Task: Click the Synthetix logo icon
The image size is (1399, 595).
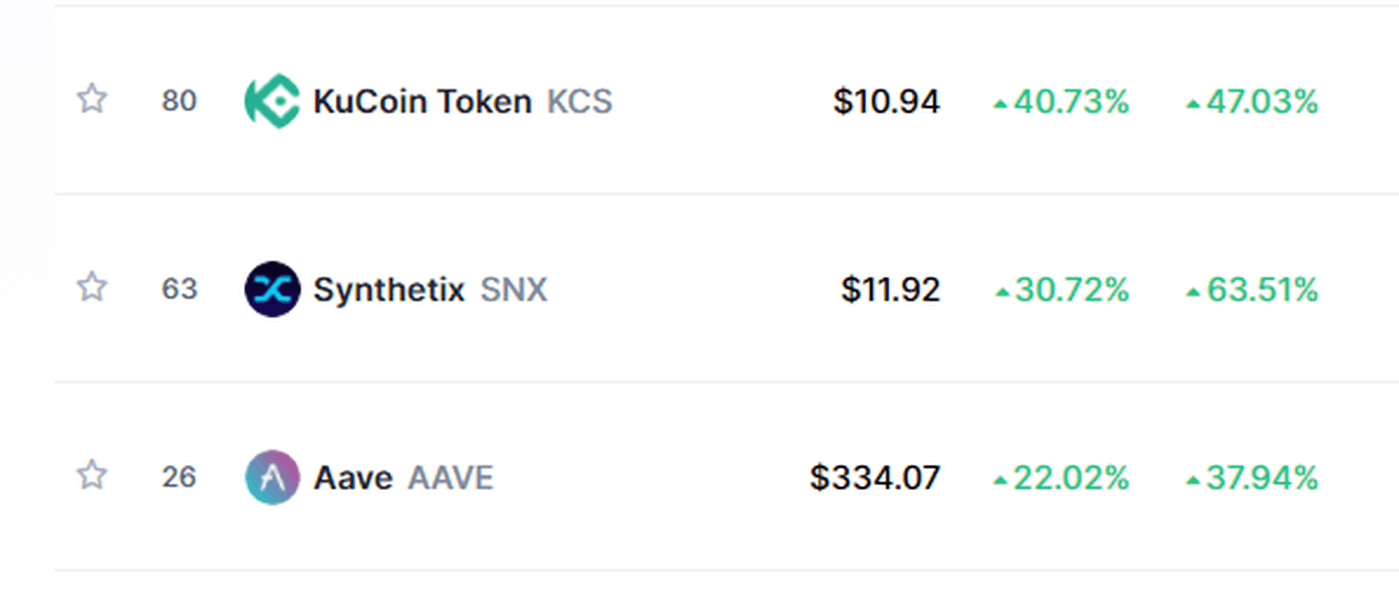Action: click(x=272, y=289)
